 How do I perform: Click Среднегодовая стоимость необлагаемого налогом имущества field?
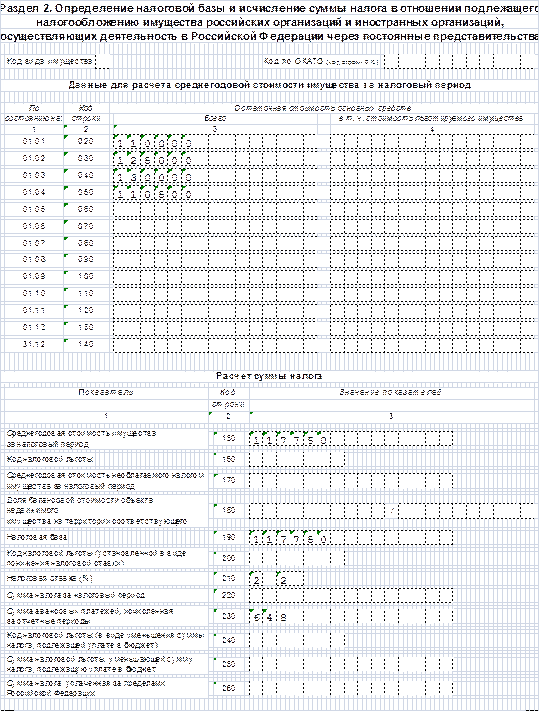[x=351, y=480]
